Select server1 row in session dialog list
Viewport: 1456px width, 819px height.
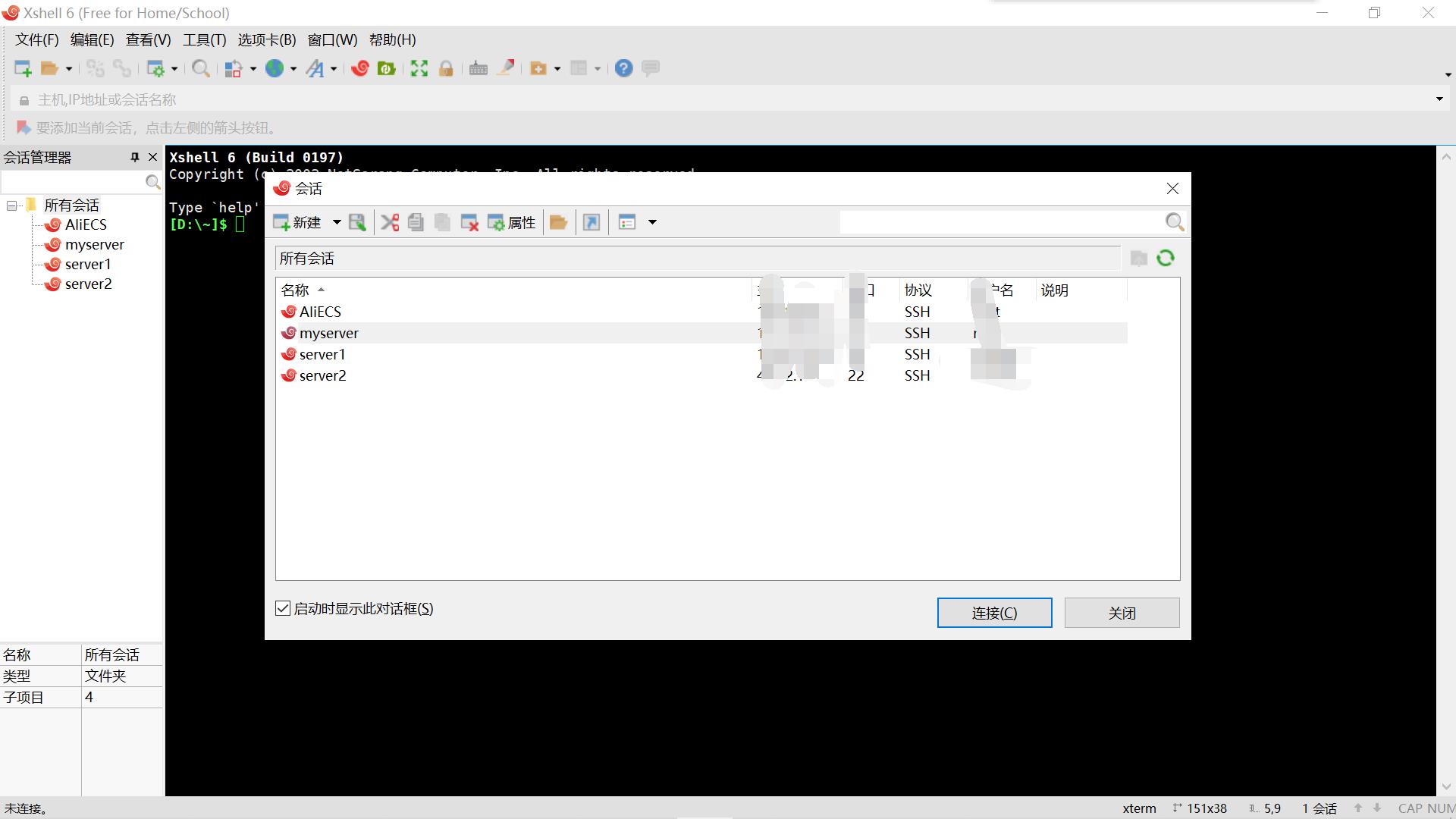click(701, 354)
